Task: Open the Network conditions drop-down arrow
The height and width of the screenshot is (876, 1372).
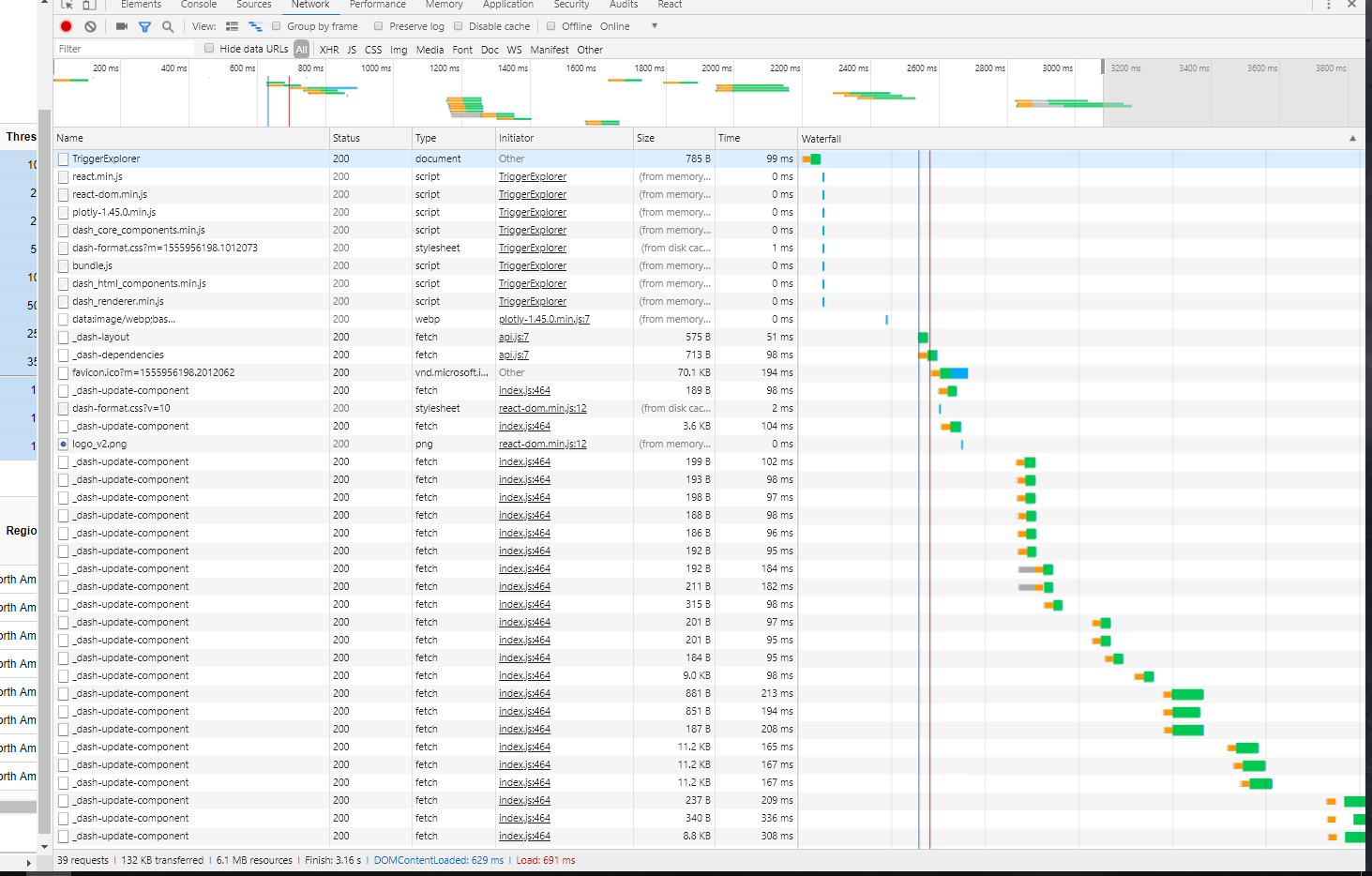Action: click(x=653, y=26)
